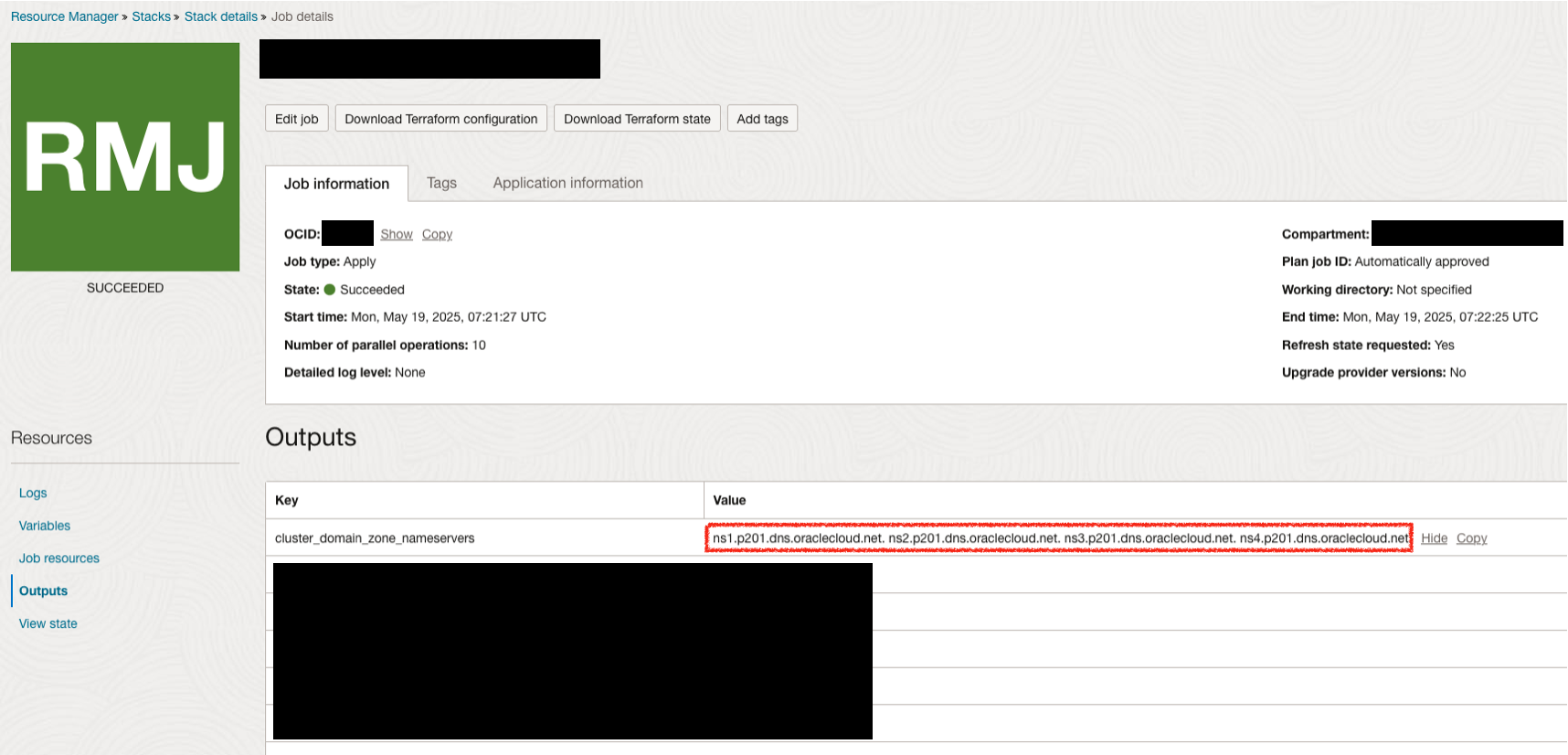Click Job type Apply text

click(x=360, y=261)
